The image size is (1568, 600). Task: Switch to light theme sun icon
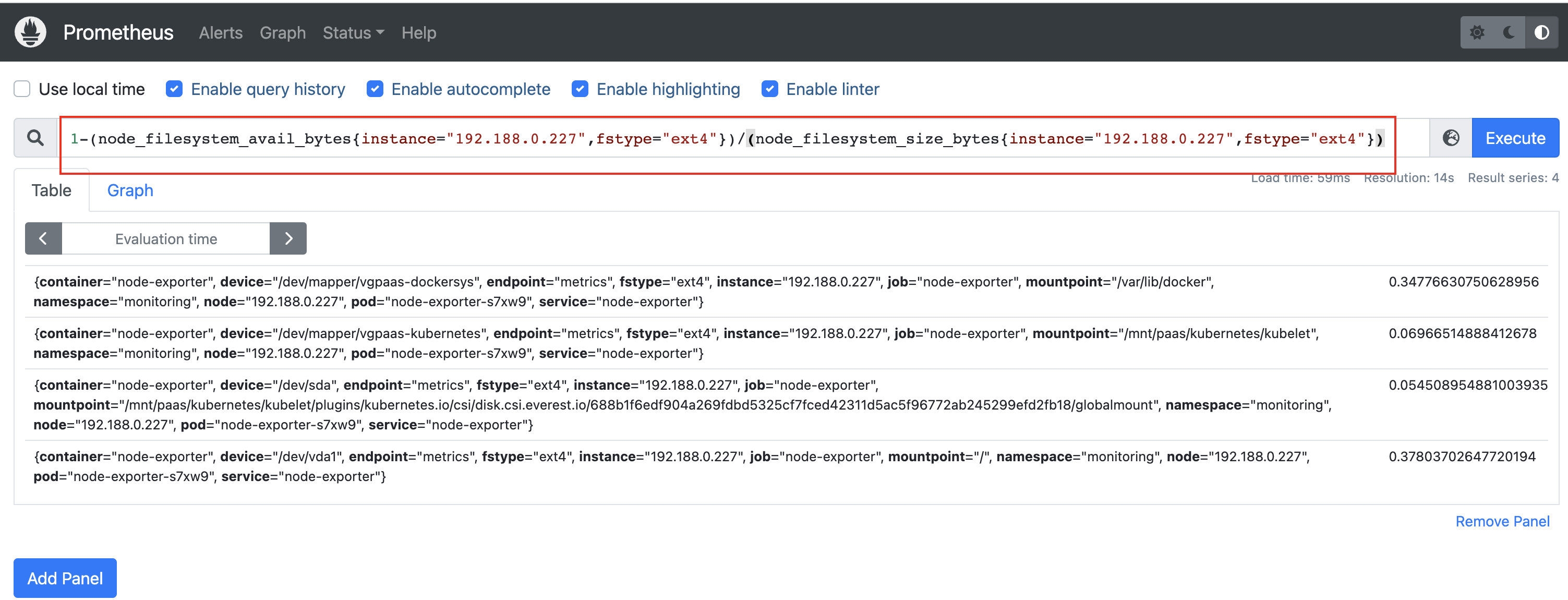click(x=1477, y=32)
